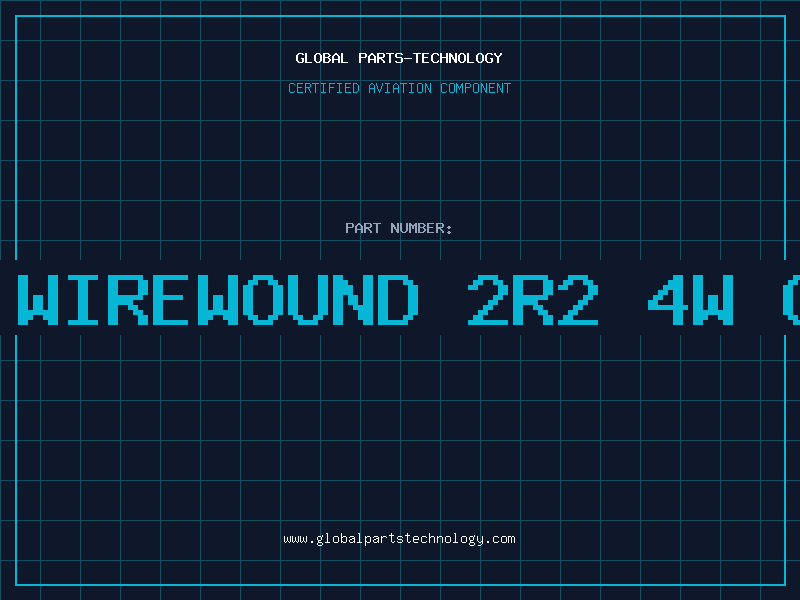Image resolution: width=800 pixels, height=600 pixels.
Task: Click the PART NUMBER: label
Action: [x=399, y=228]
